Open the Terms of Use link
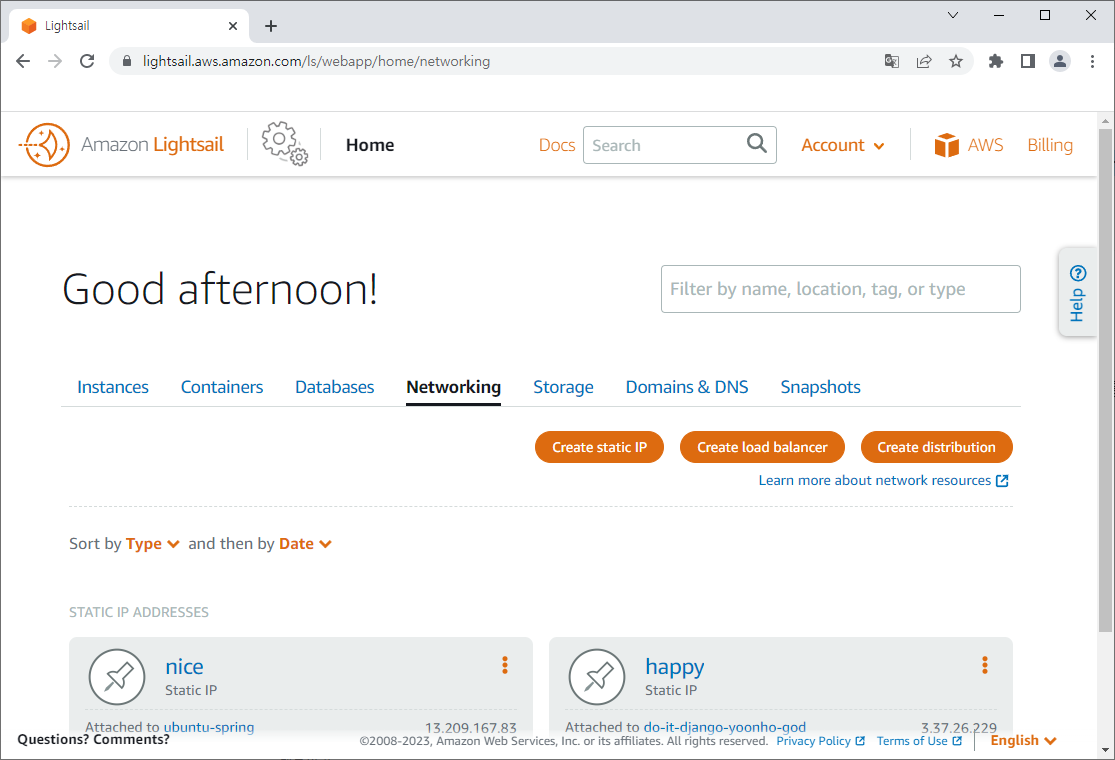The image size is (1115, 760). (x=919, y=741)
